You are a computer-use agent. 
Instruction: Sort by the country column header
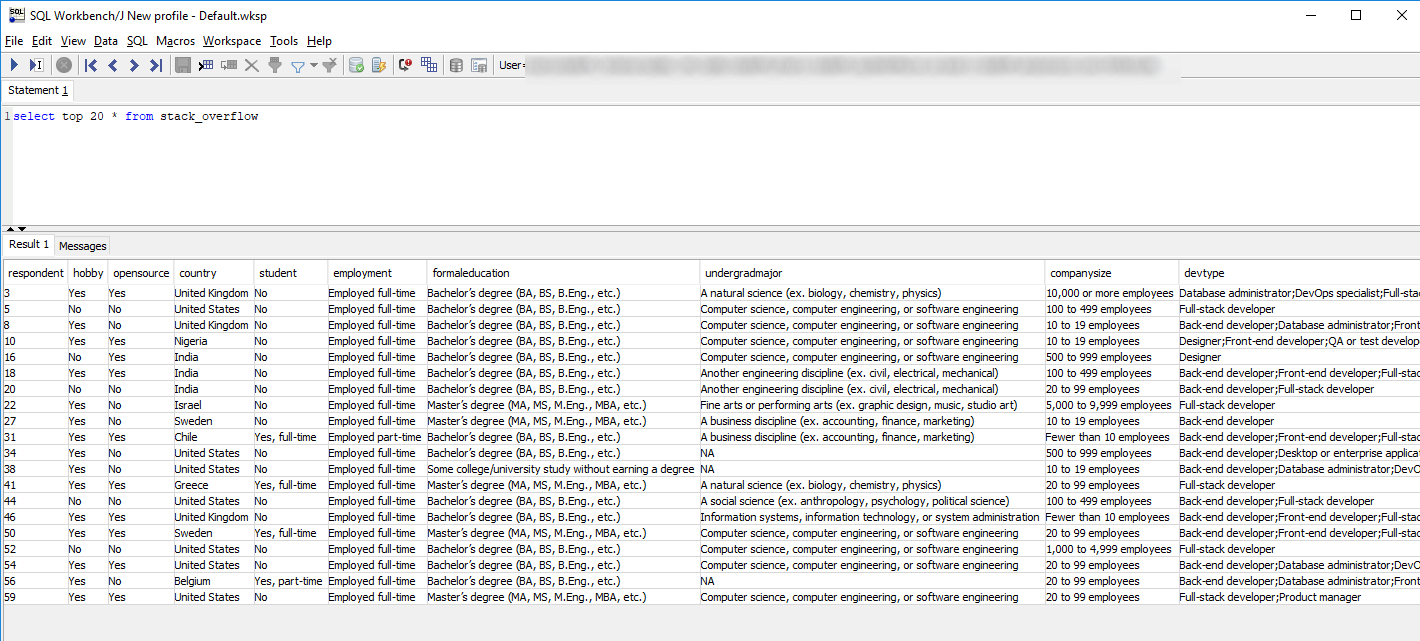click(213, 273)
